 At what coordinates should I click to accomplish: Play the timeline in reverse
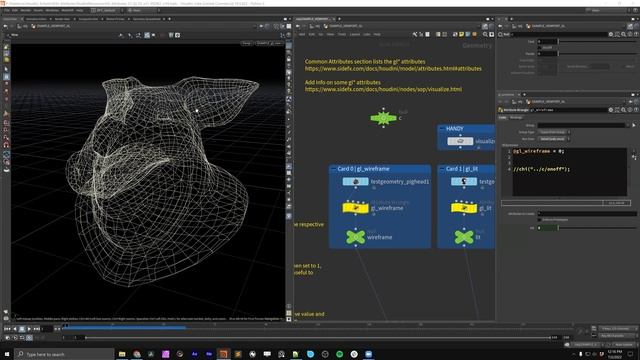[x=15, y=329]
